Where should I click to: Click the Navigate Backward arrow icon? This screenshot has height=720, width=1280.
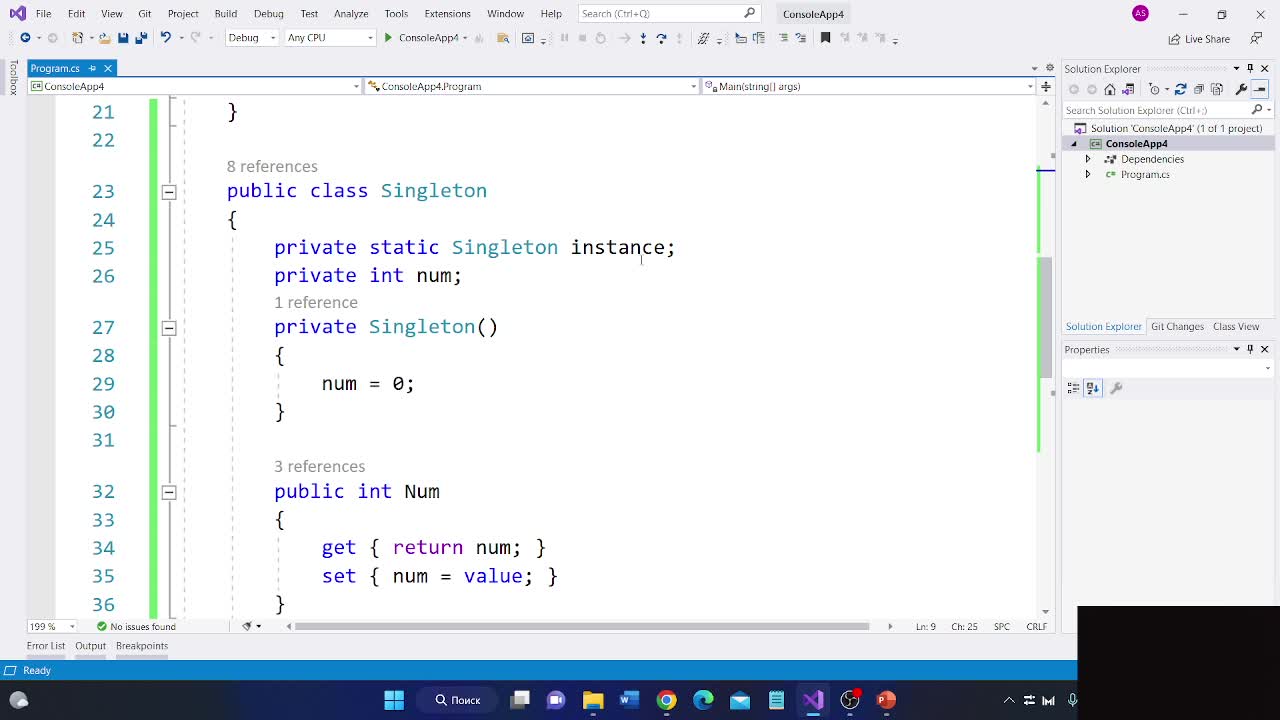pos(25,38)
